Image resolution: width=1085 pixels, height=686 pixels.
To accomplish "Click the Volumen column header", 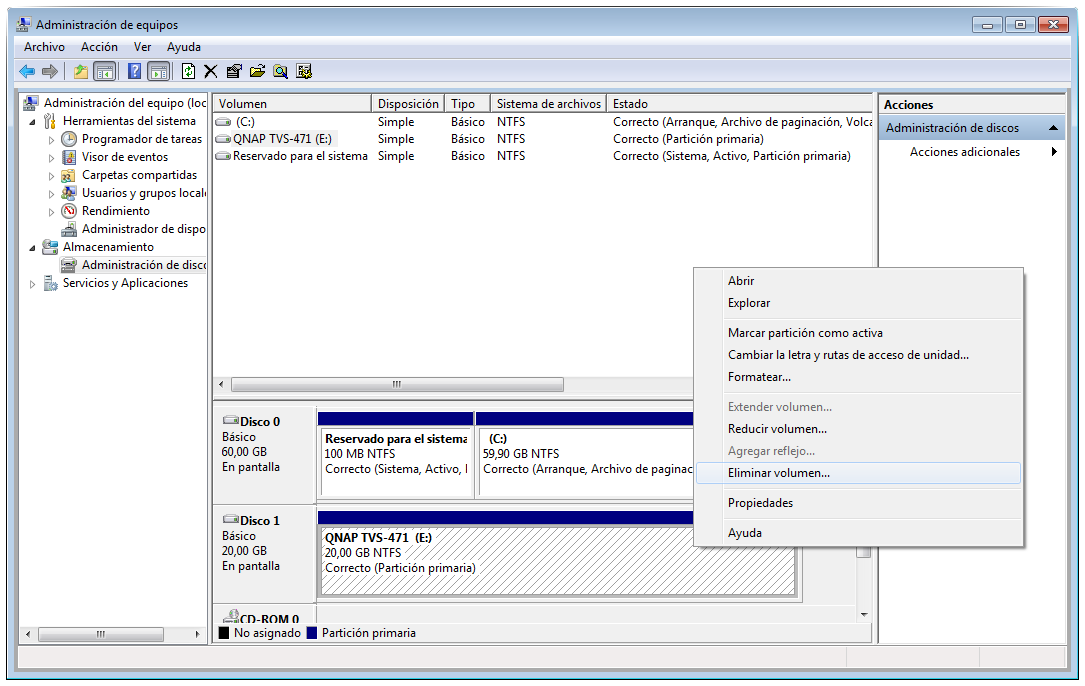I will [x=292, y=104].
